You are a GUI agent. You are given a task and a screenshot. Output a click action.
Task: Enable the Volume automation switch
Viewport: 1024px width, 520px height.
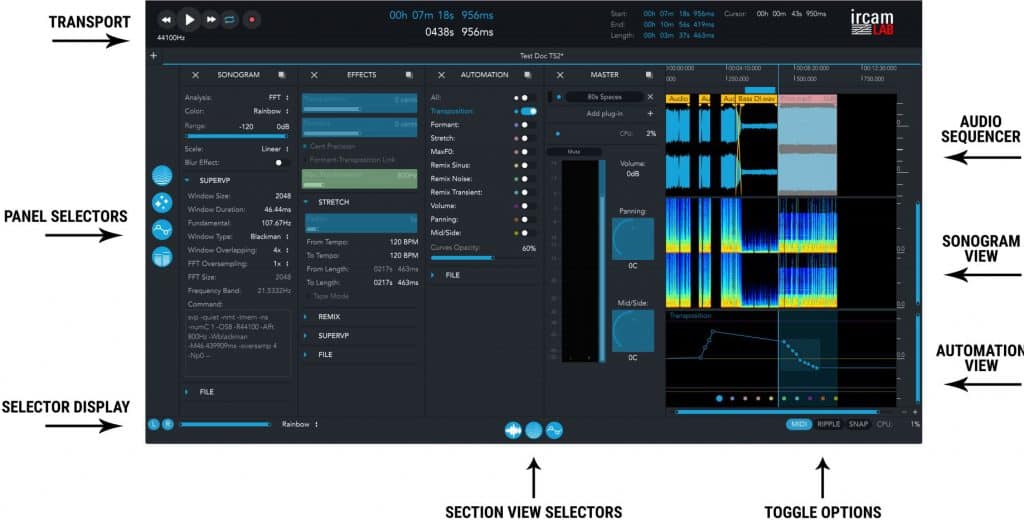pos(528,206)
